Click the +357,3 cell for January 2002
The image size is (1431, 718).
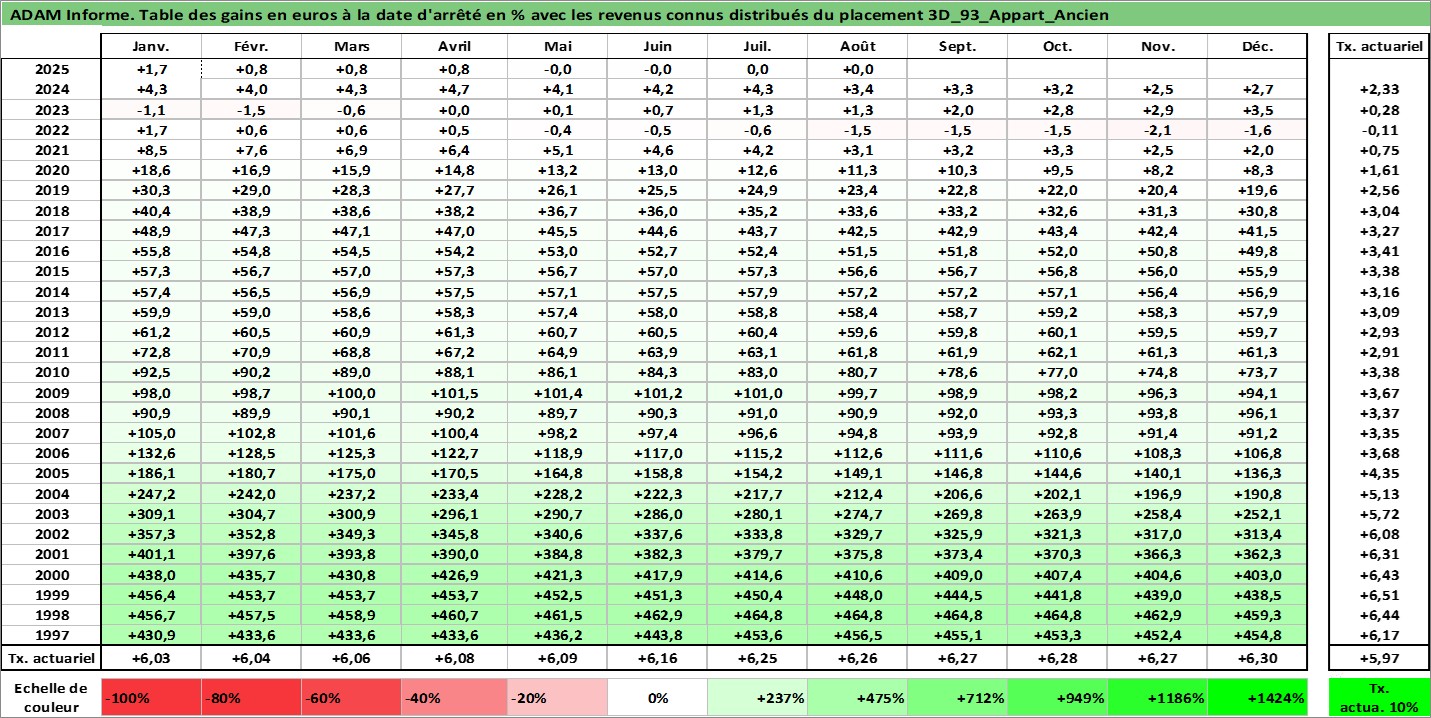coord(151,534)
